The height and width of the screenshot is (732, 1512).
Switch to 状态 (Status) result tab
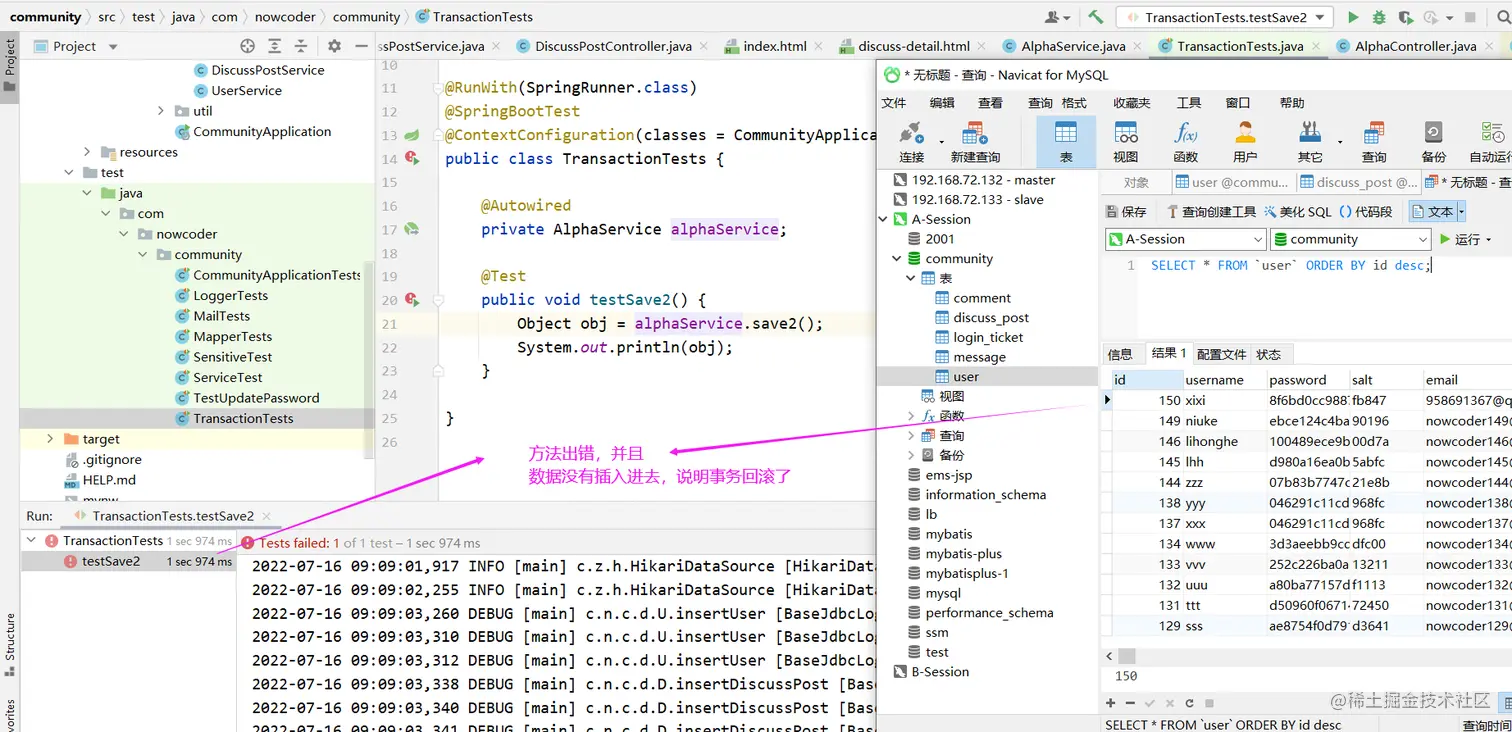1269,354
